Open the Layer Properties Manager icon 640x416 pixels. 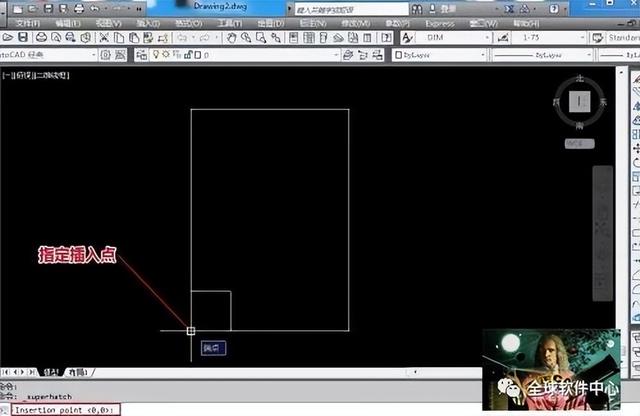tap(142, 55)
